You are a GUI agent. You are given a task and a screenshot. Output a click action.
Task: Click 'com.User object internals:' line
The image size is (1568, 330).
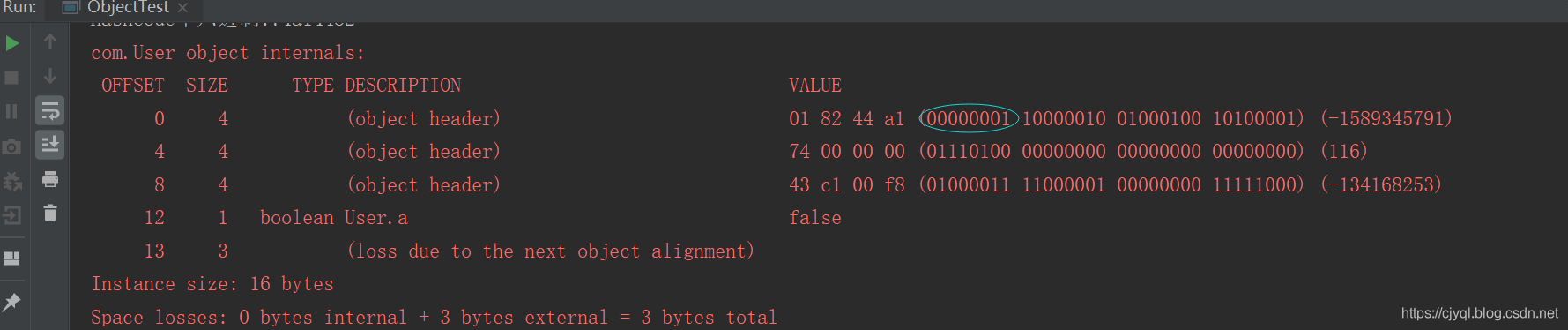(227, 53)
